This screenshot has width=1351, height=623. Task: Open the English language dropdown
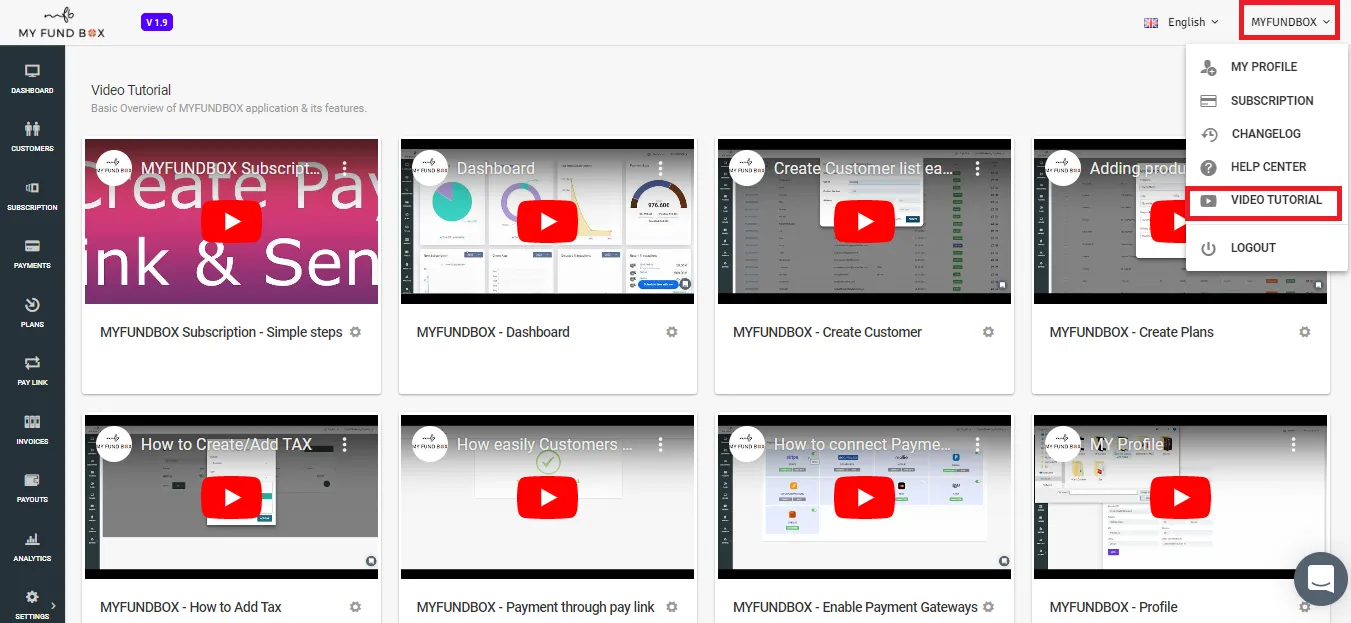pyautogui.click(x=1182, y=22)
